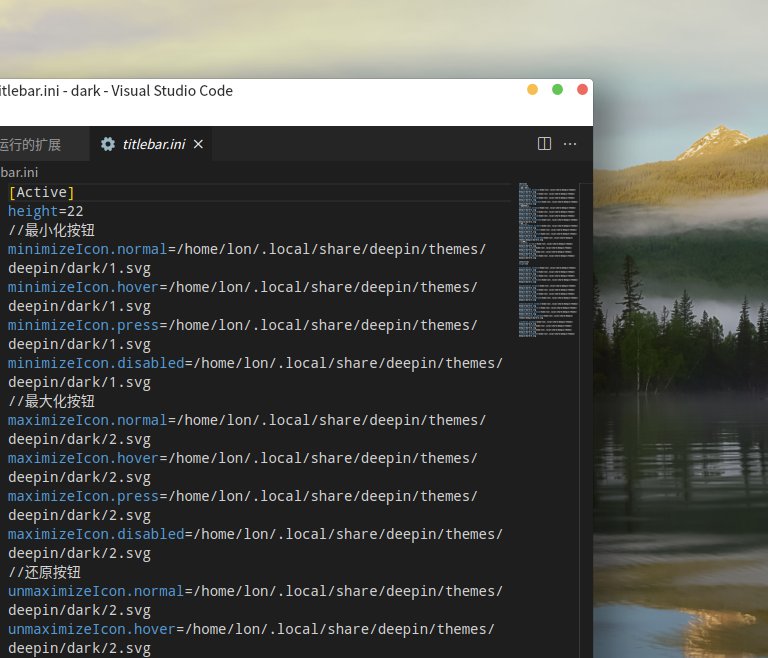Click the height=22 line

[46, 211]
